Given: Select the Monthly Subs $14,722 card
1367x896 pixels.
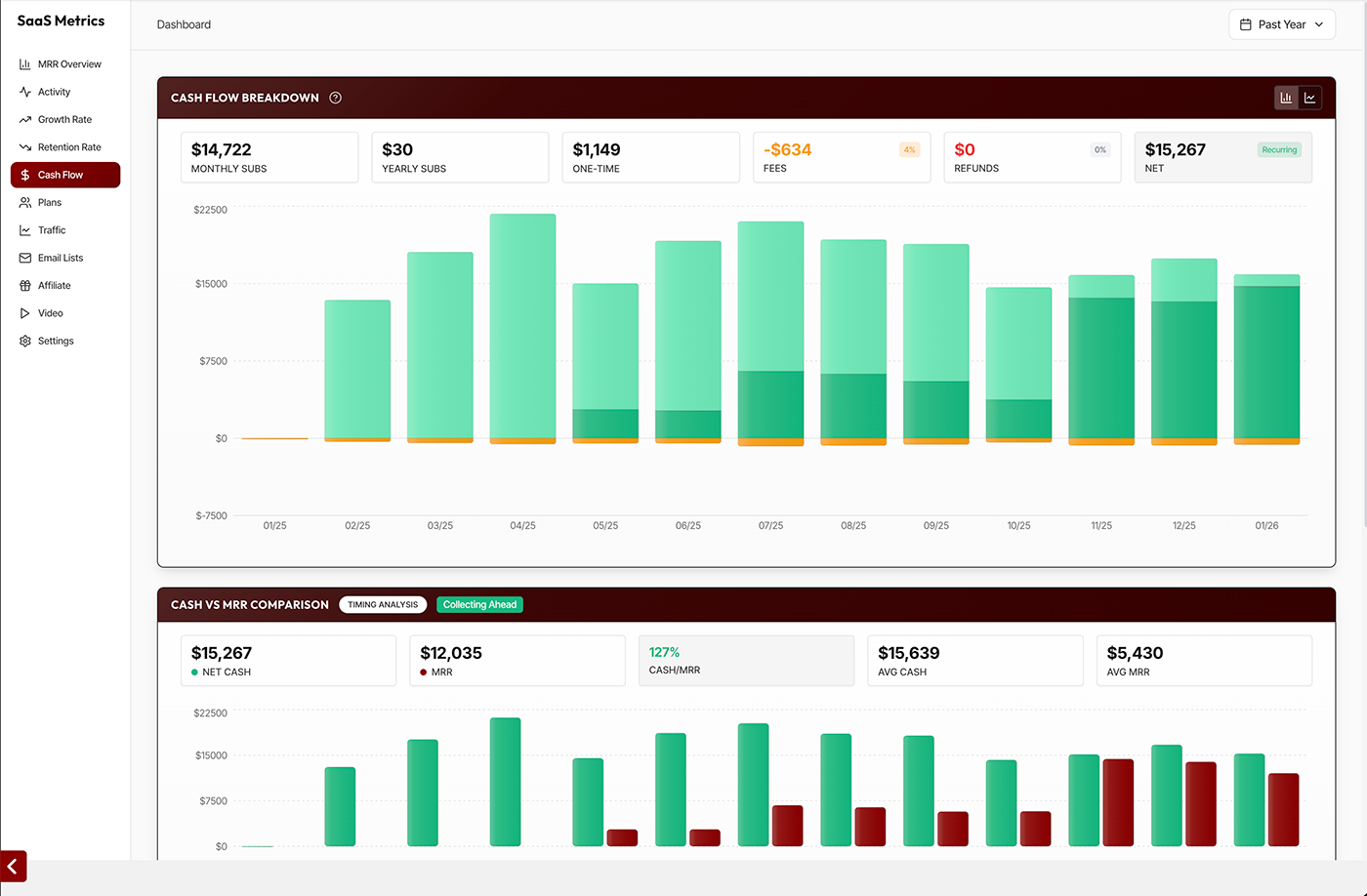Looking at the screenshot, I should pyautogui.click(x=269, y=157).
